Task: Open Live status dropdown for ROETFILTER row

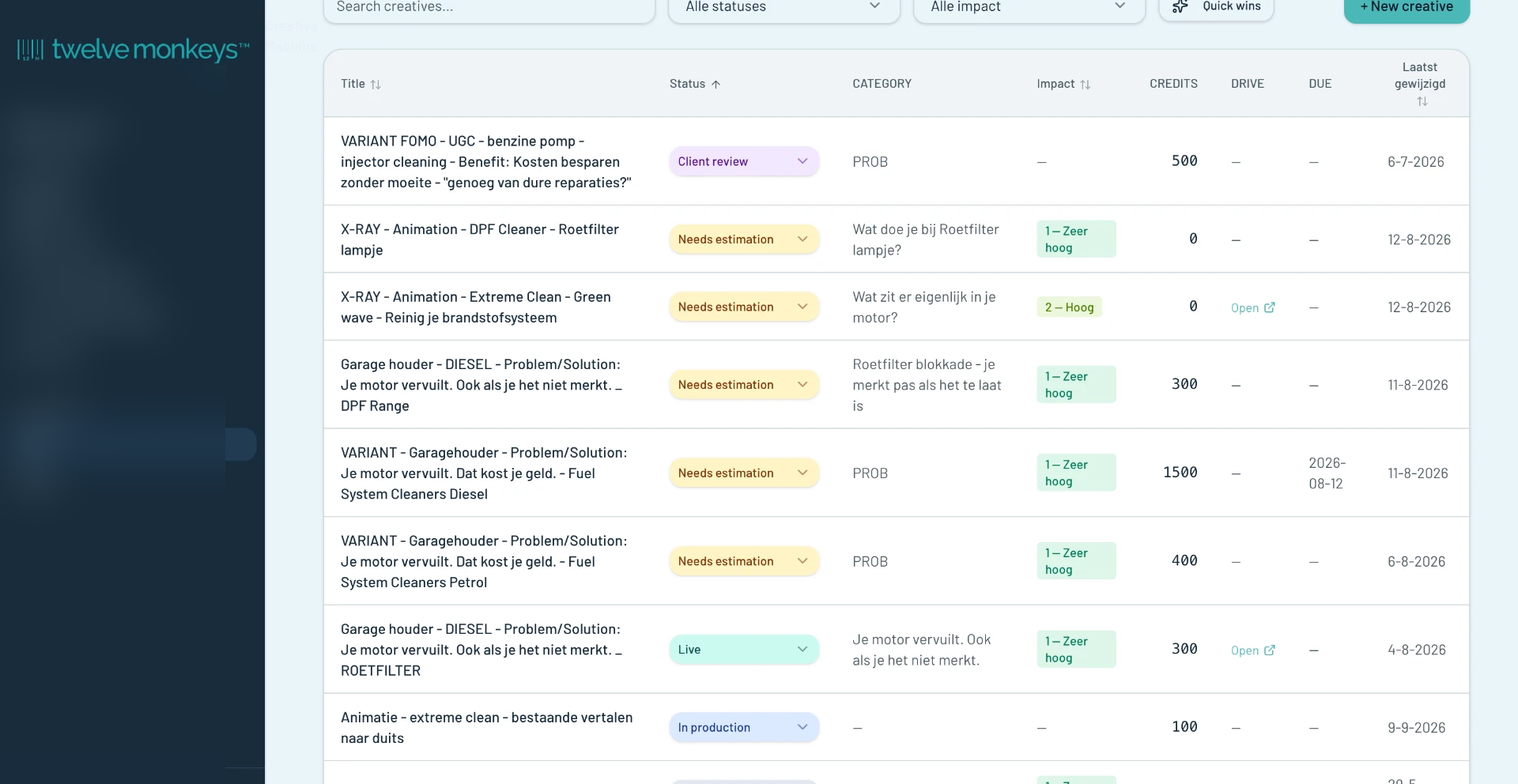Action: (x=744, y=650)
